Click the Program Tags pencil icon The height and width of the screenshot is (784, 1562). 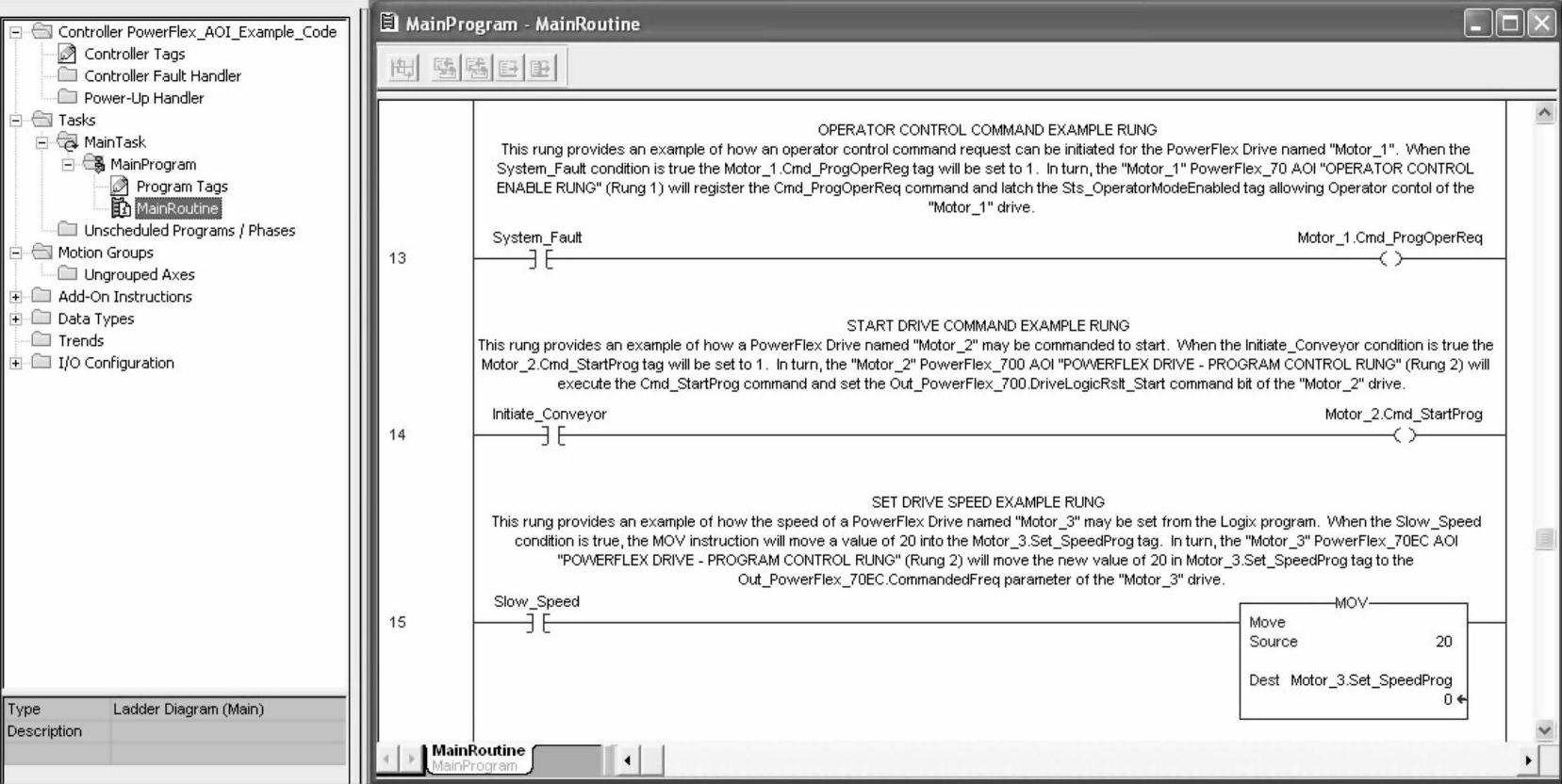tap(120, 186)
